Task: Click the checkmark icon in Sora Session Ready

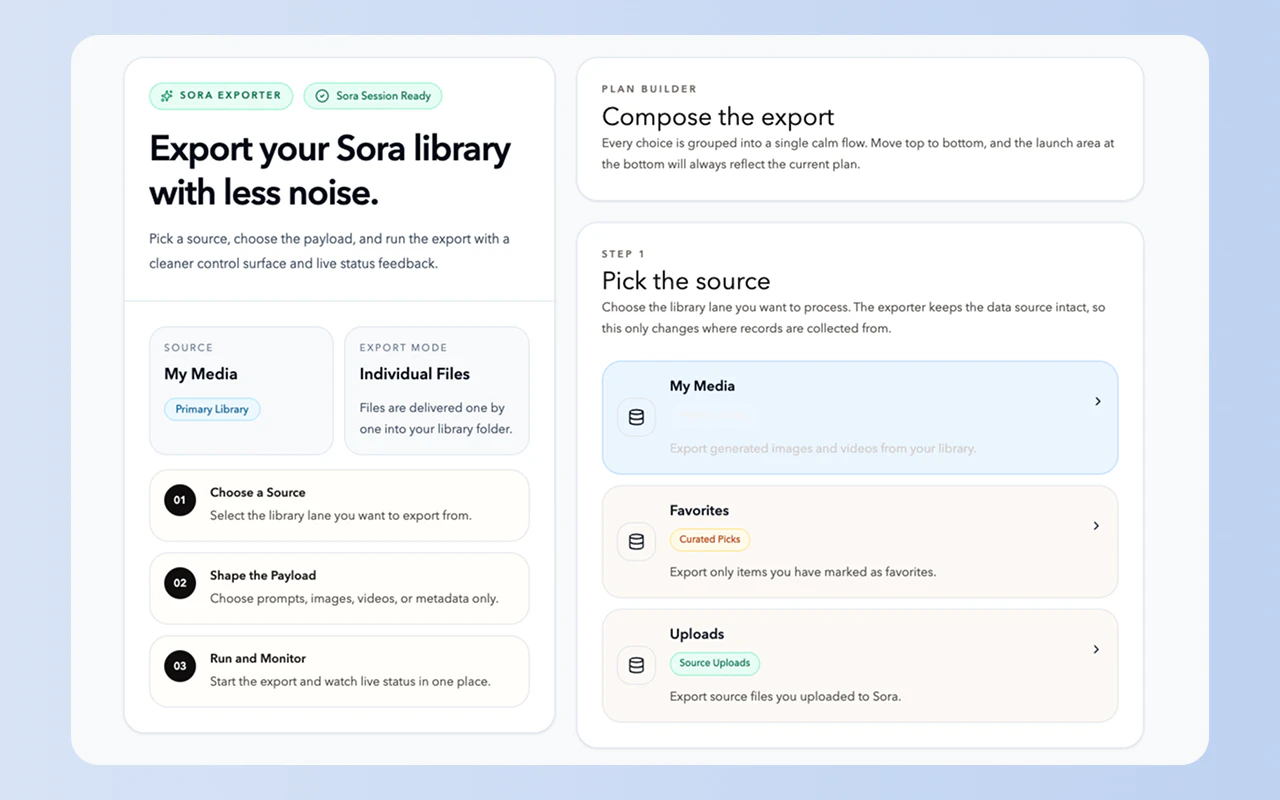Action: [x=322, y=96]
